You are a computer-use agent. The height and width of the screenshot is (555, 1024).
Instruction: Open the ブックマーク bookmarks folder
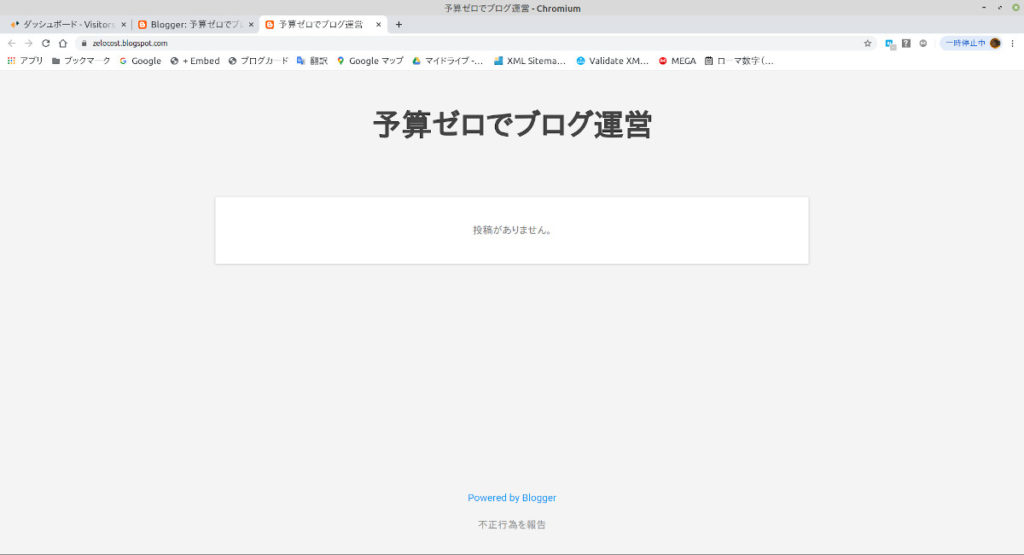pyautogui.click(x=81, y=61)
